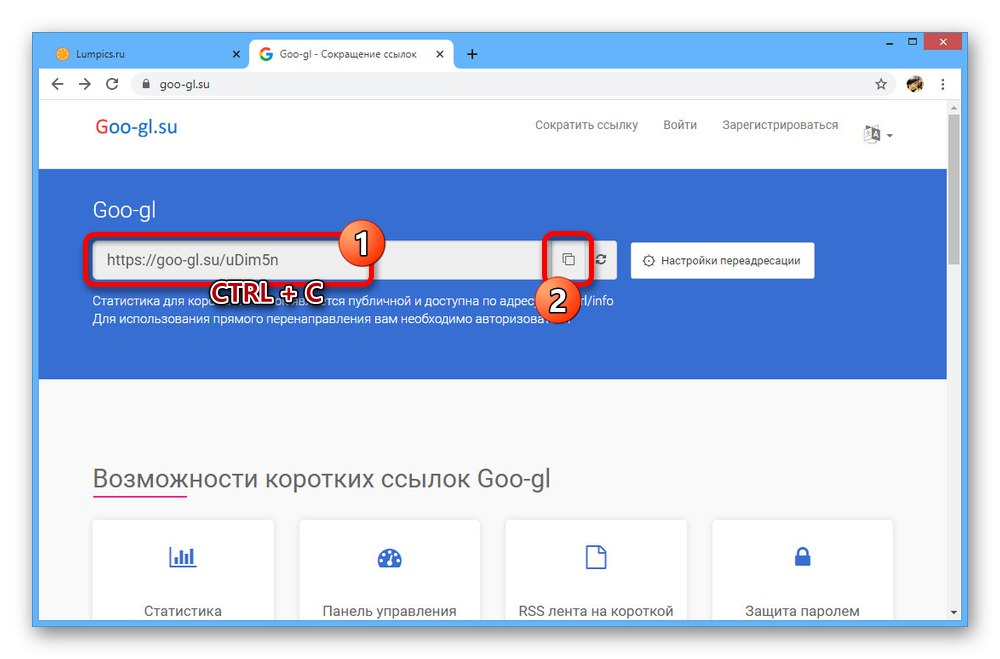Image resolution: width=1000 pixels, height=659 pixels.
Task: Click scrollbar down arrow
Action: coord(953,612)
